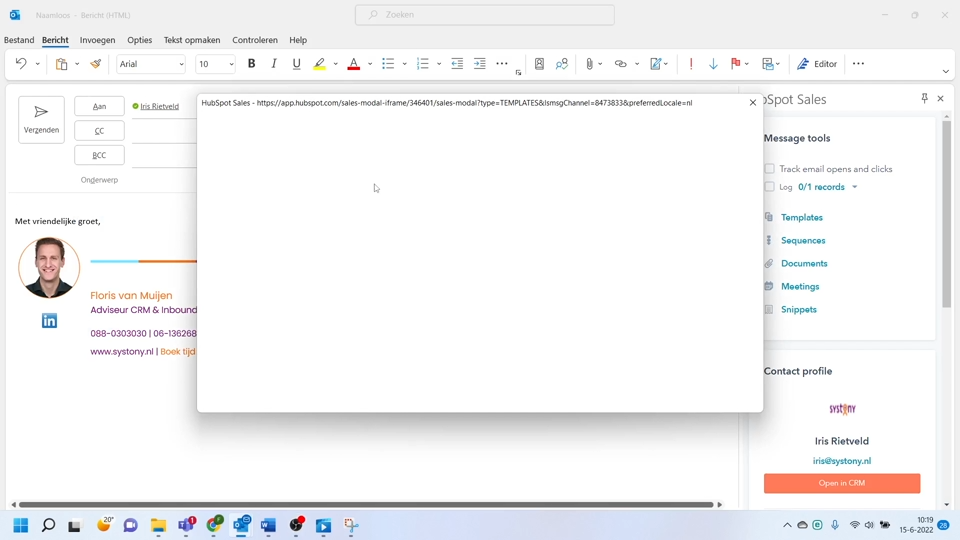Viewport: 960px width, 540px height.
Task: Open the Sequences link in HubSpot
Action: (x=803, y=241)
